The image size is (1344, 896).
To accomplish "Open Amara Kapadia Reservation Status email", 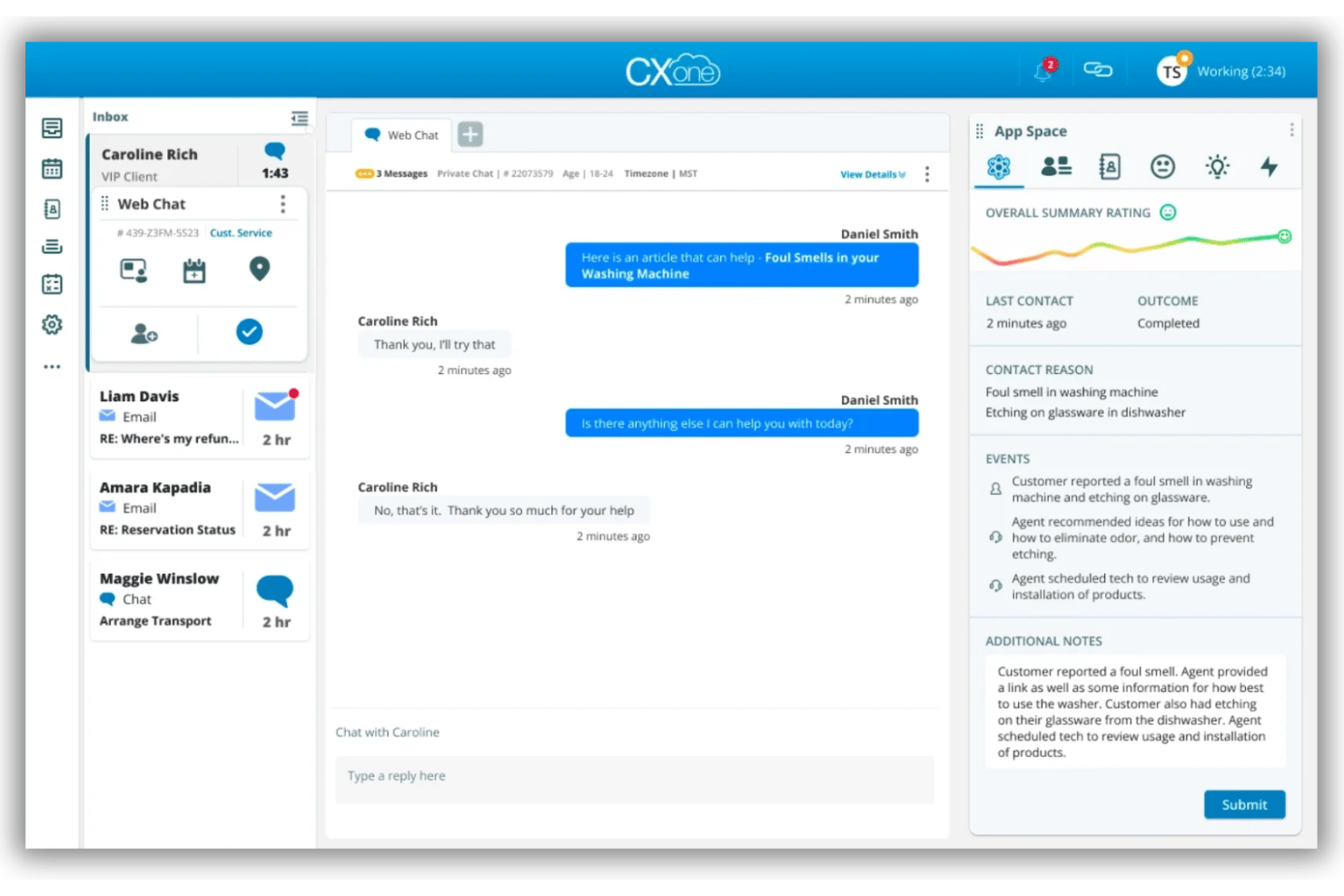I will (x=200, y=508).
